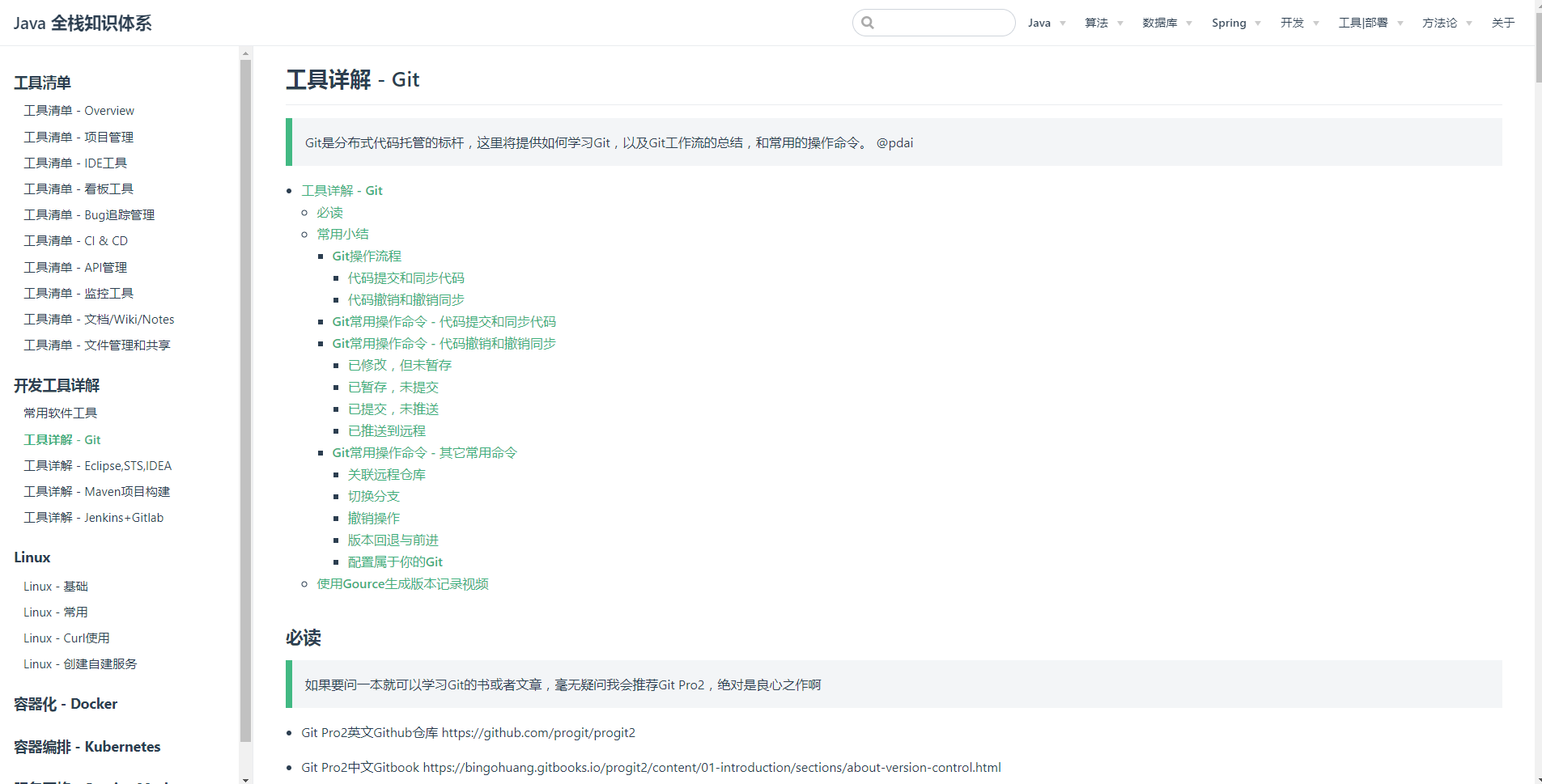Open 工具清单 - 看板工具 sidebar link
The width and height of the screenshot is (1542, 784).
point(79,189)
